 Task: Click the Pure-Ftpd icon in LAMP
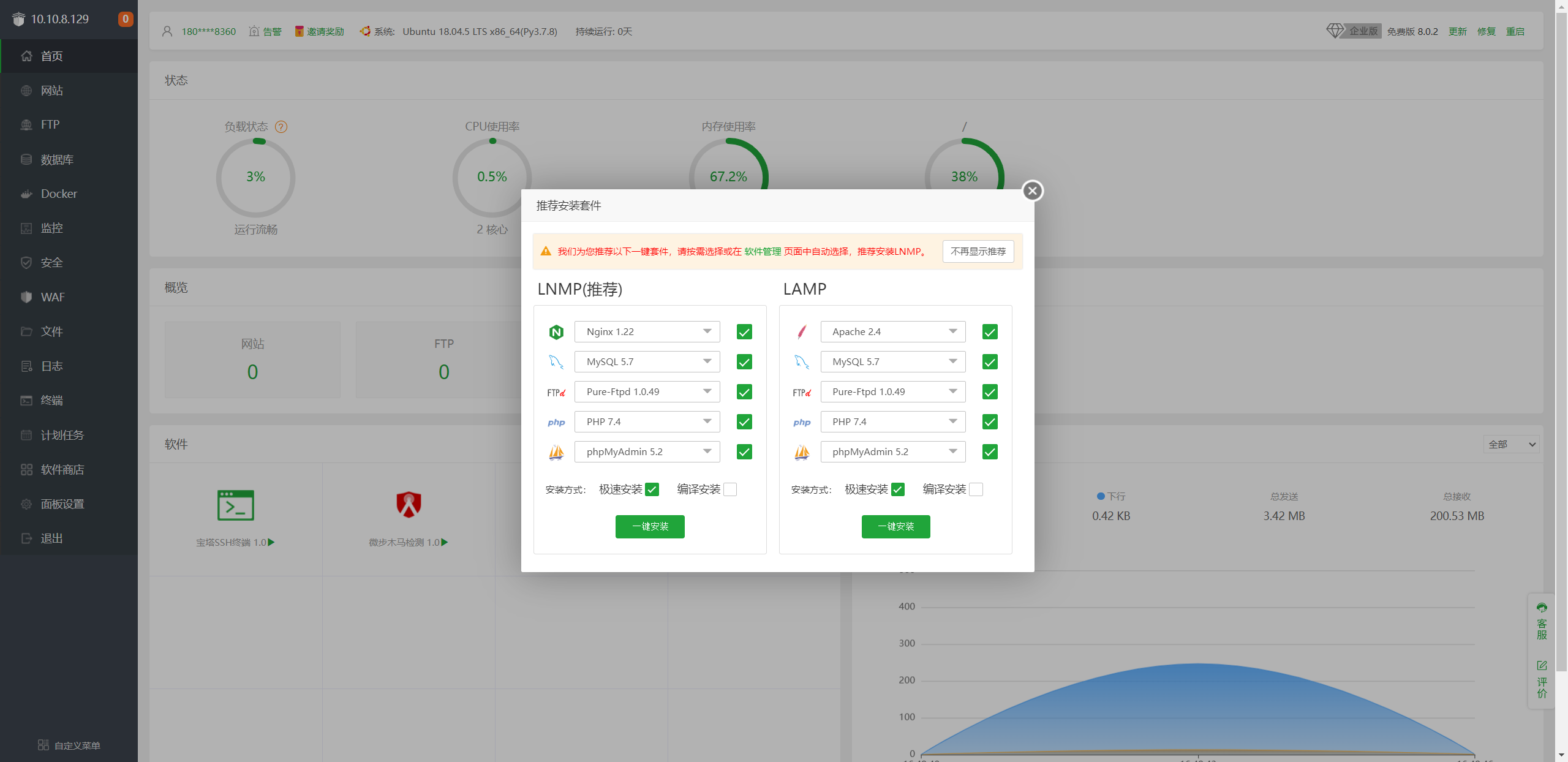(802, 393)
